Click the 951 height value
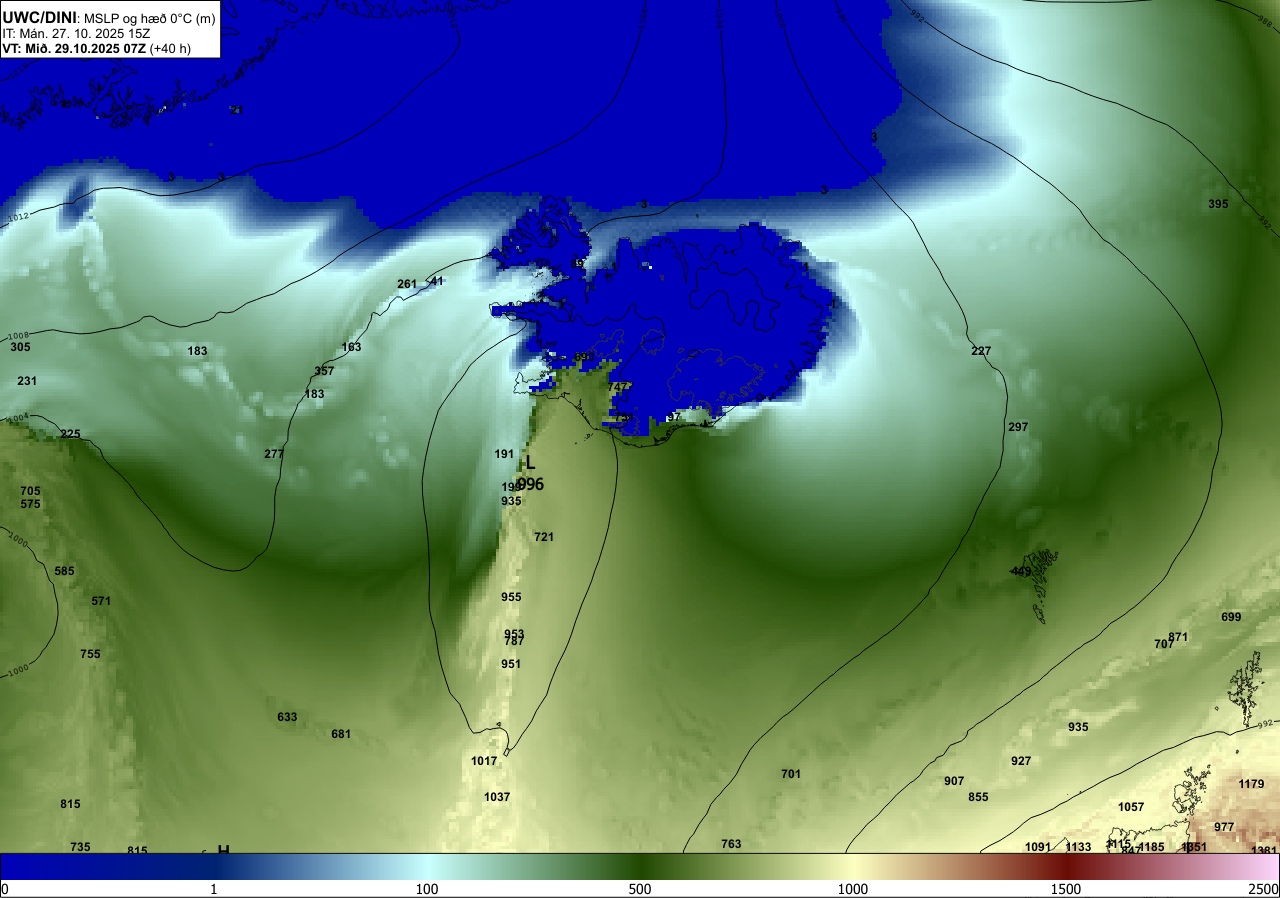The image size is (1280, 898). pos(511,664)
